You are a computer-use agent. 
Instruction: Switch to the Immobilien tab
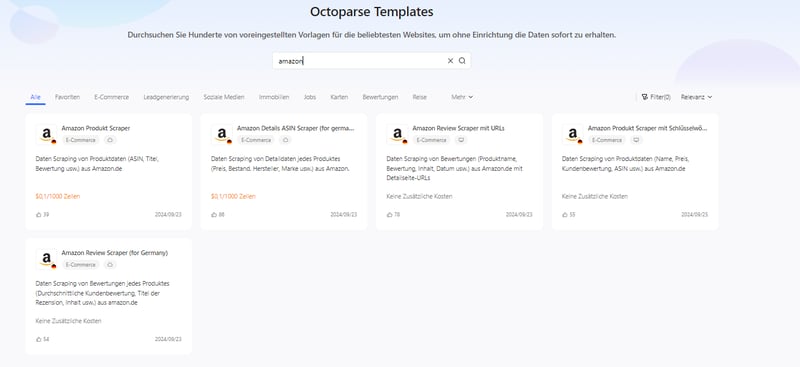point(274,97)
